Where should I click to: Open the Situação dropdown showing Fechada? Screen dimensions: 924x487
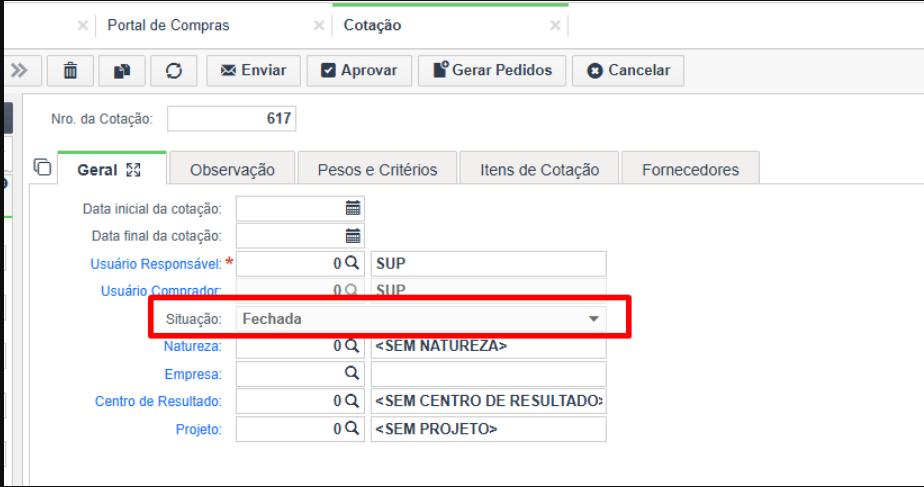[x=421, y=319]
